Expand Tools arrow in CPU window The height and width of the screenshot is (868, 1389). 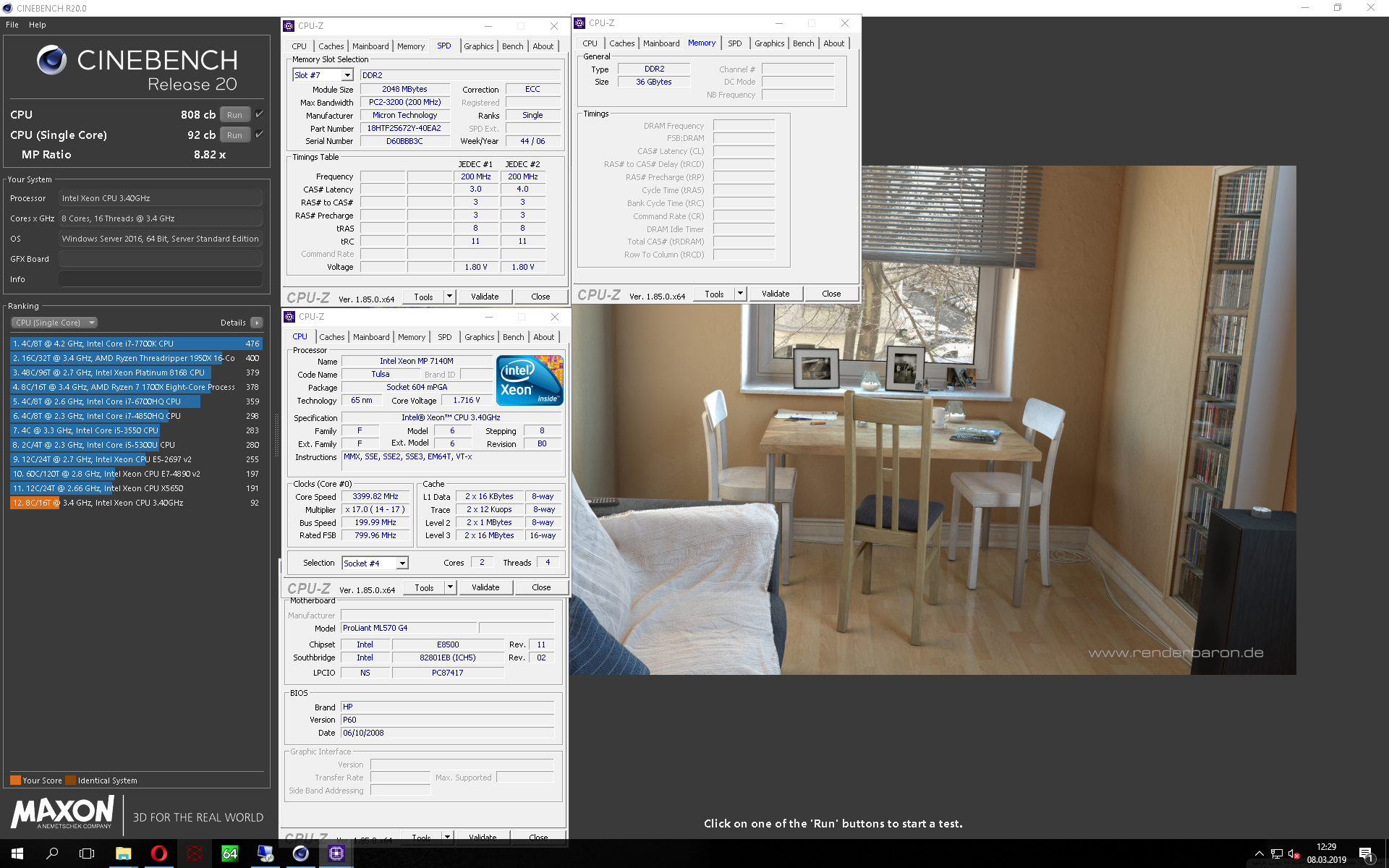450,587
